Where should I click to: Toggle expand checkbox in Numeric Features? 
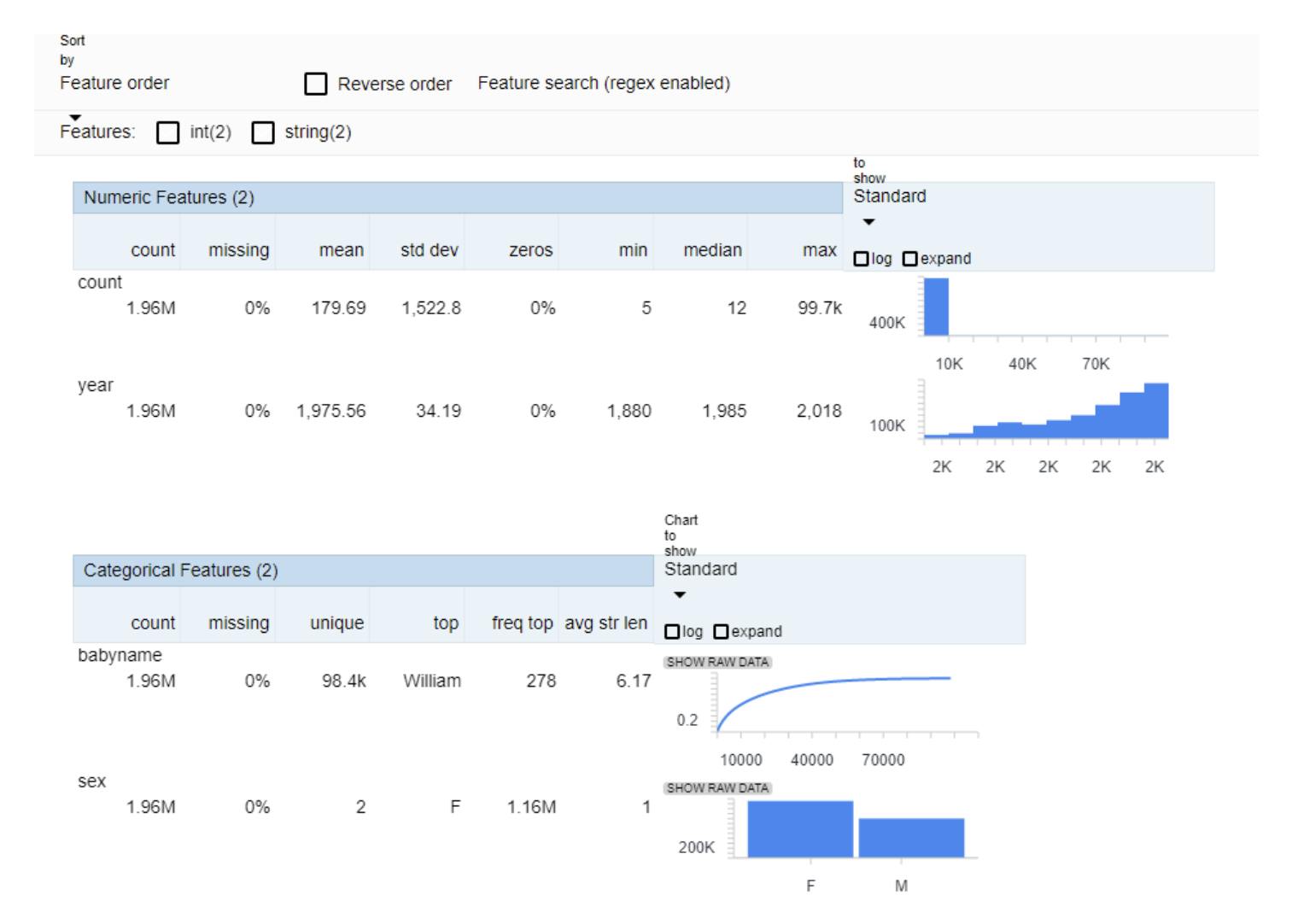(x=909, y=259)
